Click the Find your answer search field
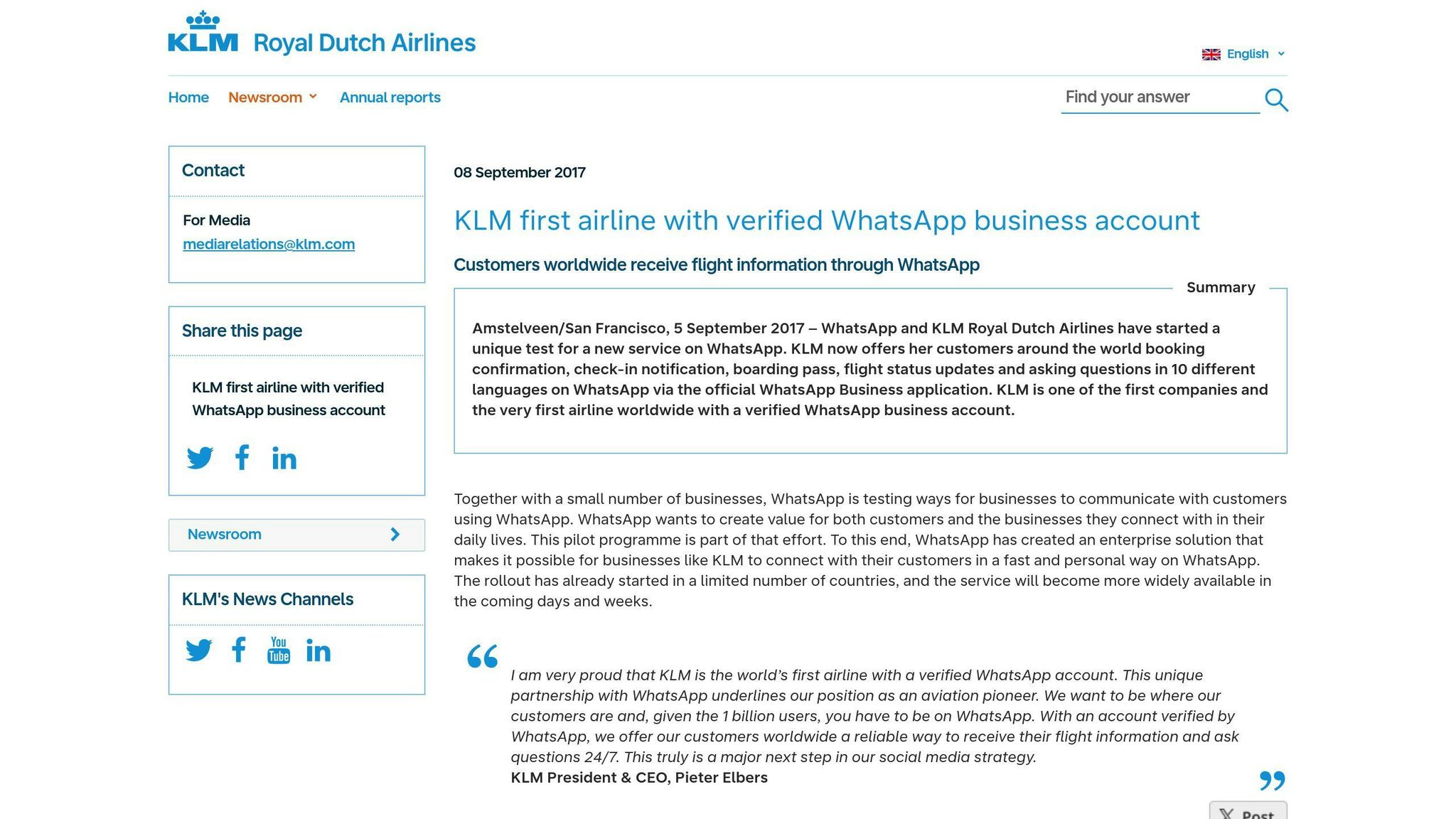1456x819 pixels. (x=1159, y=97)
